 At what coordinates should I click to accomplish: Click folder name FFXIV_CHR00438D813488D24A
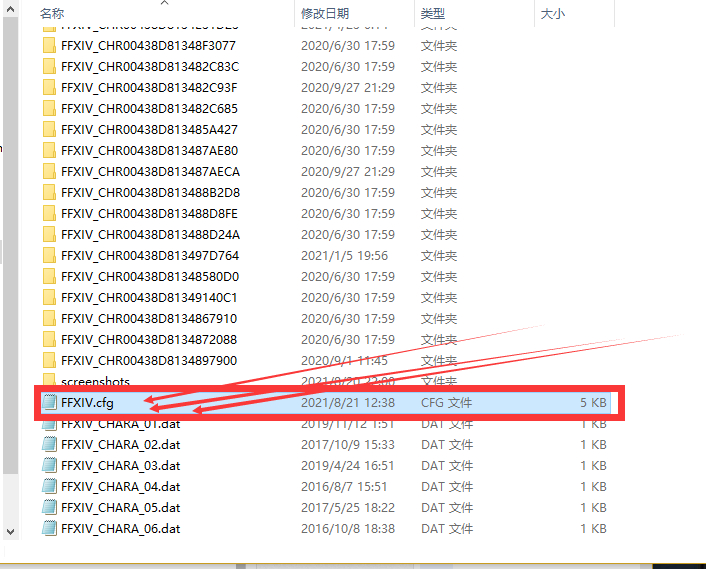point(150,235)
